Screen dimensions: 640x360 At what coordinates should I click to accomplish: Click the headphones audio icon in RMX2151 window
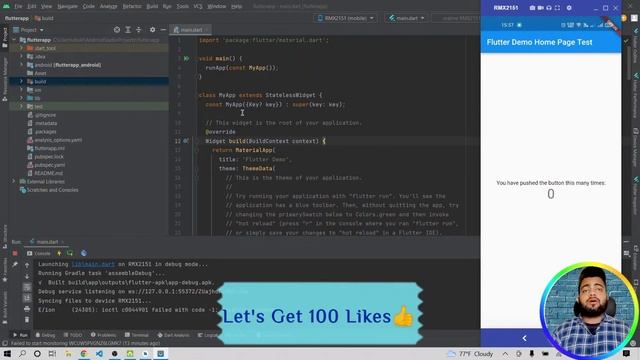[x=549, y=8]
